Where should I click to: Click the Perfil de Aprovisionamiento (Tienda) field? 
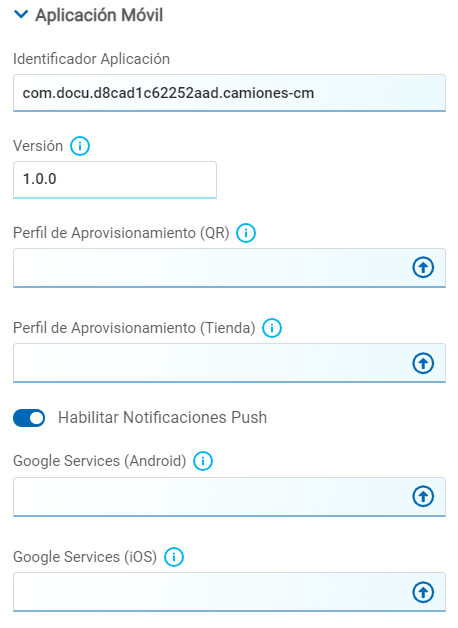(x=229, y=363)
